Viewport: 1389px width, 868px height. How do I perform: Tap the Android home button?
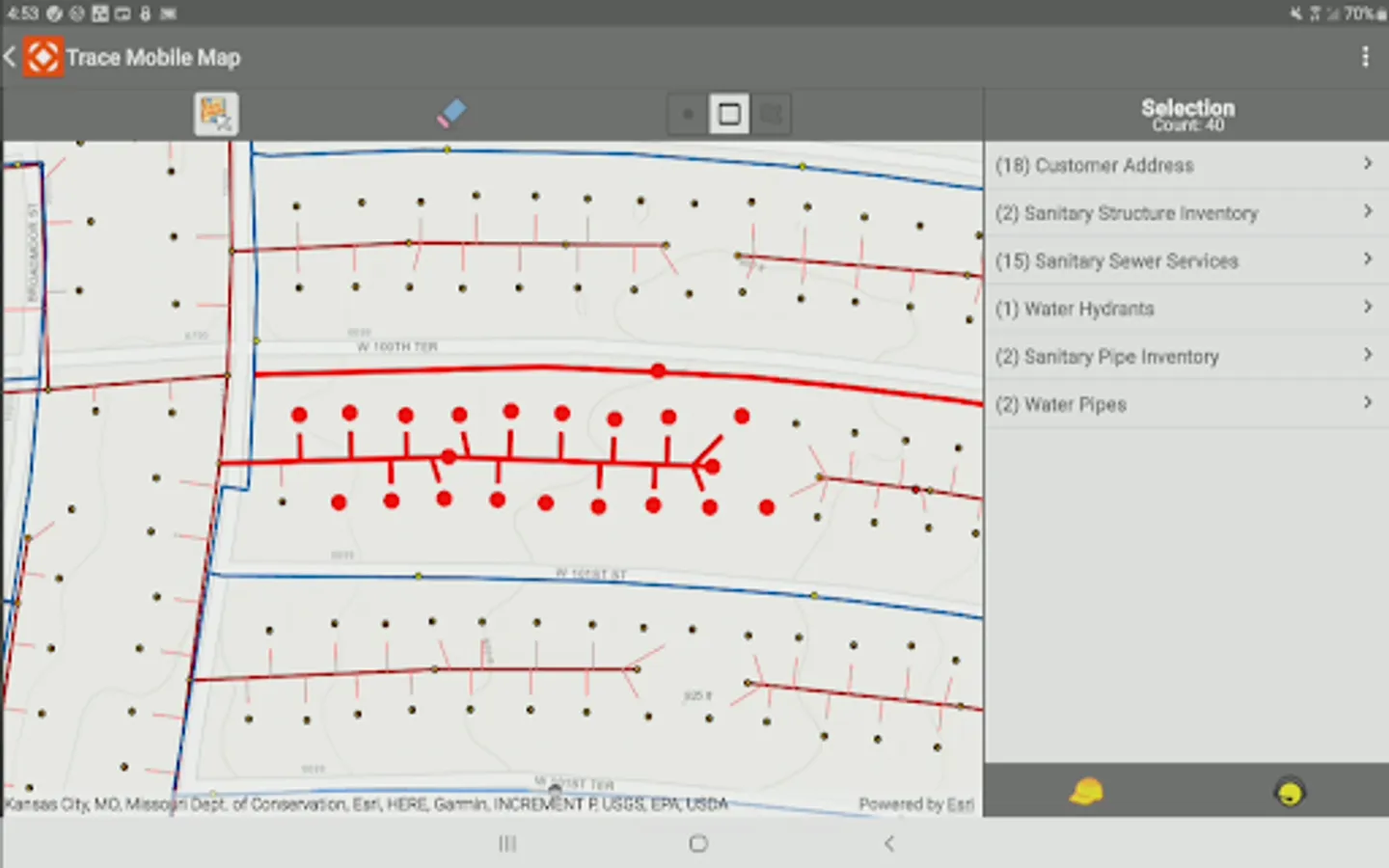[x=698, y=844]
